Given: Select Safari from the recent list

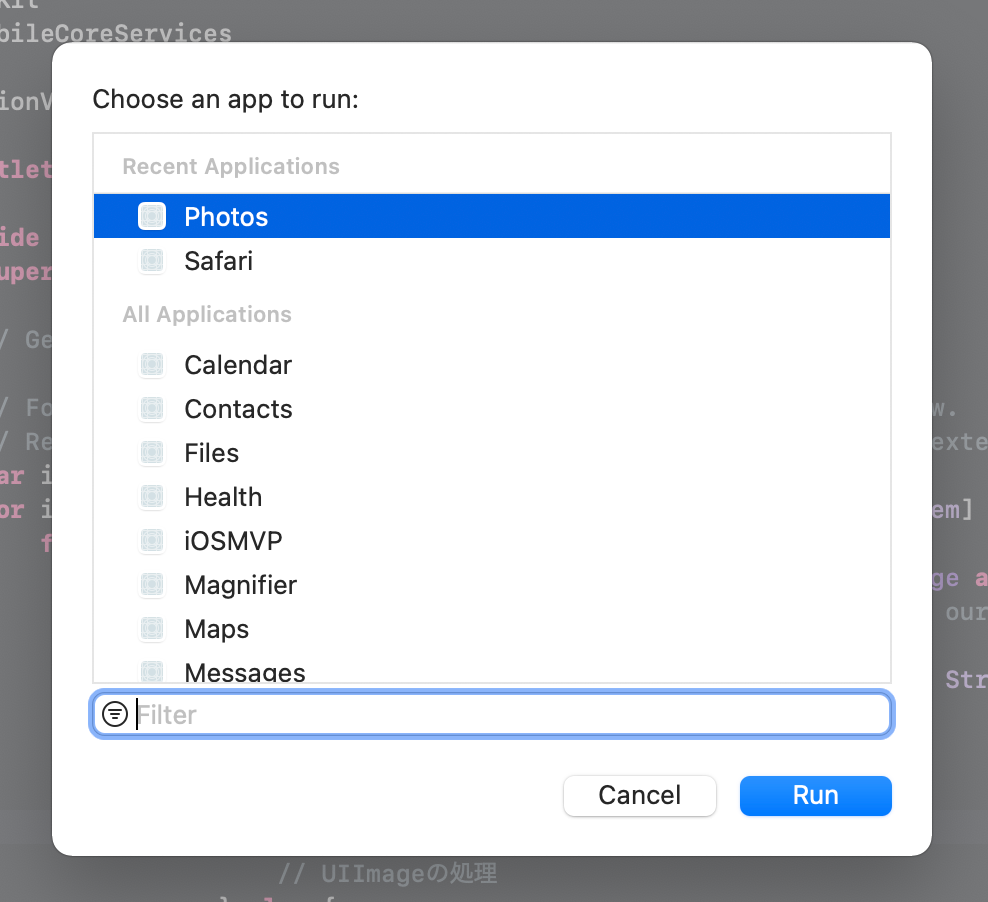Looking at the screenshot, I should (x=491, y=260).
